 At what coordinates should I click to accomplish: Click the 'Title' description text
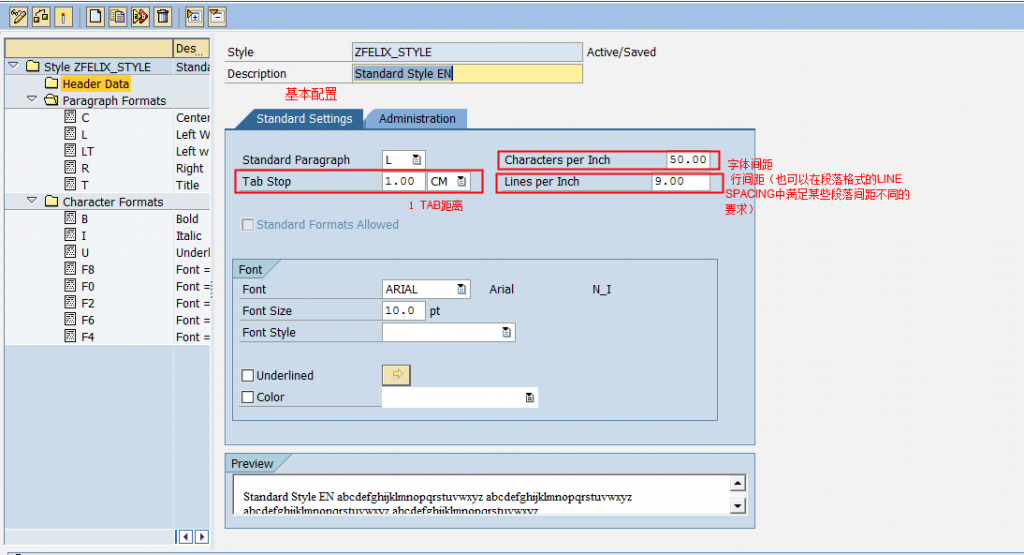pos(187,185)
